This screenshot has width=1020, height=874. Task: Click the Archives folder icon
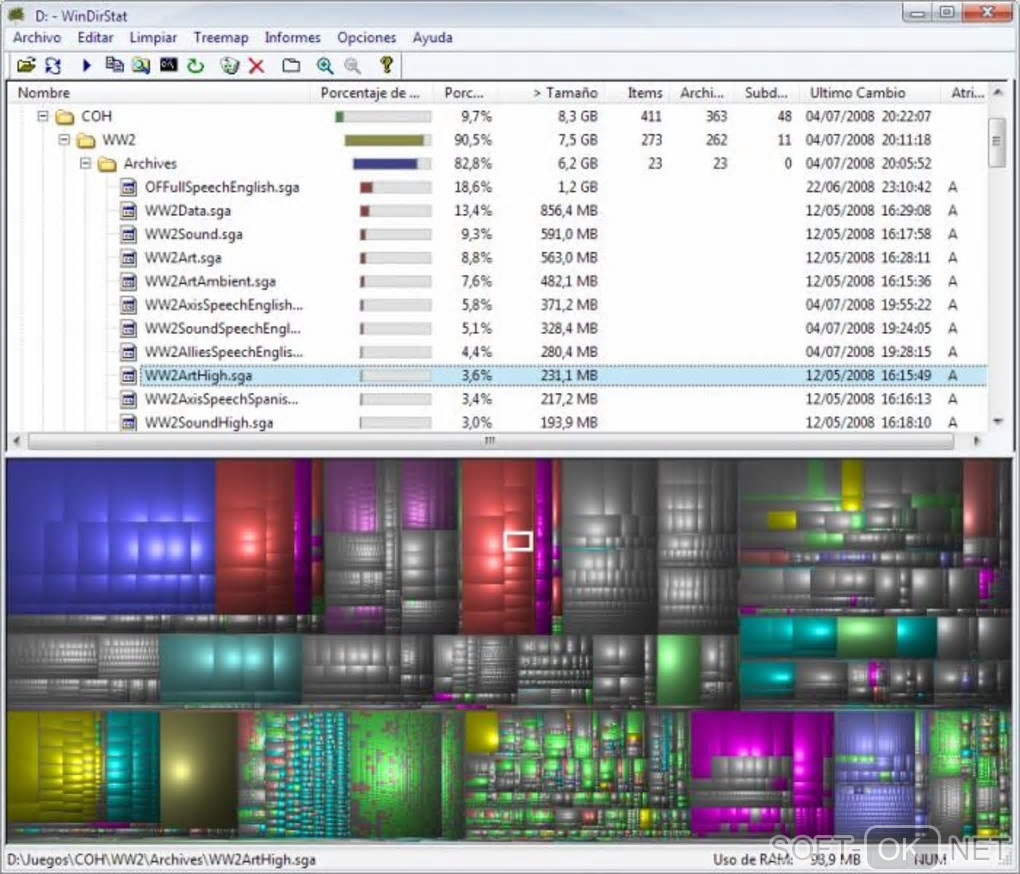(x=107, y=163)
